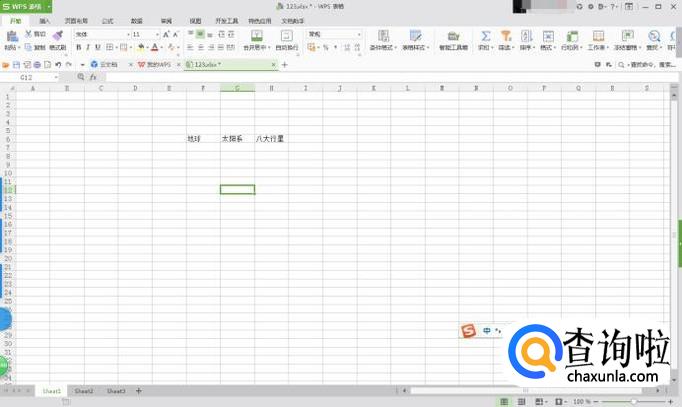Click the Name Box showing G12

coord(30,77)
